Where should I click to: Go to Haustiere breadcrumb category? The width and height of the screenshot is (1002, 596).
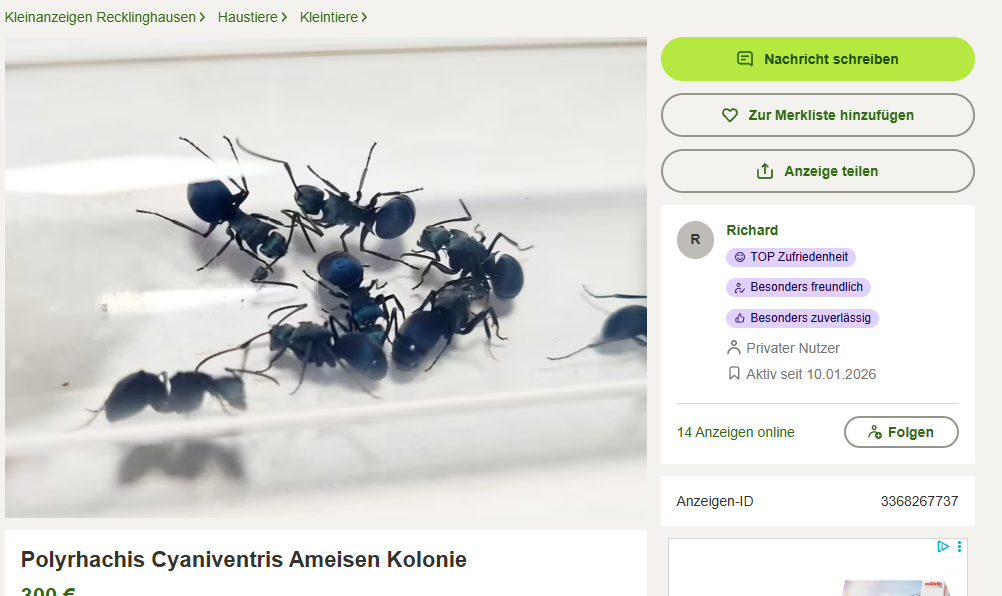(247, 17)
